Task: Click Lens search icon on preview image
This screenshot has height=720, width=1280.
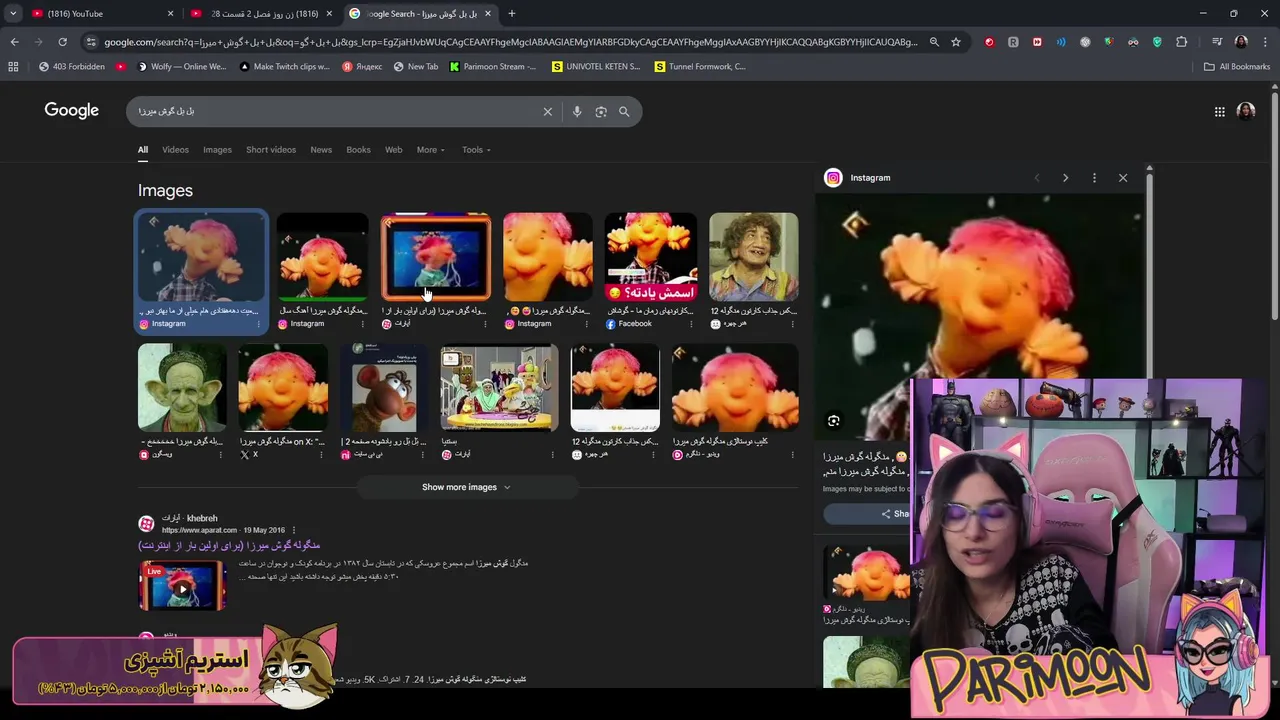Action: [834, 421]
